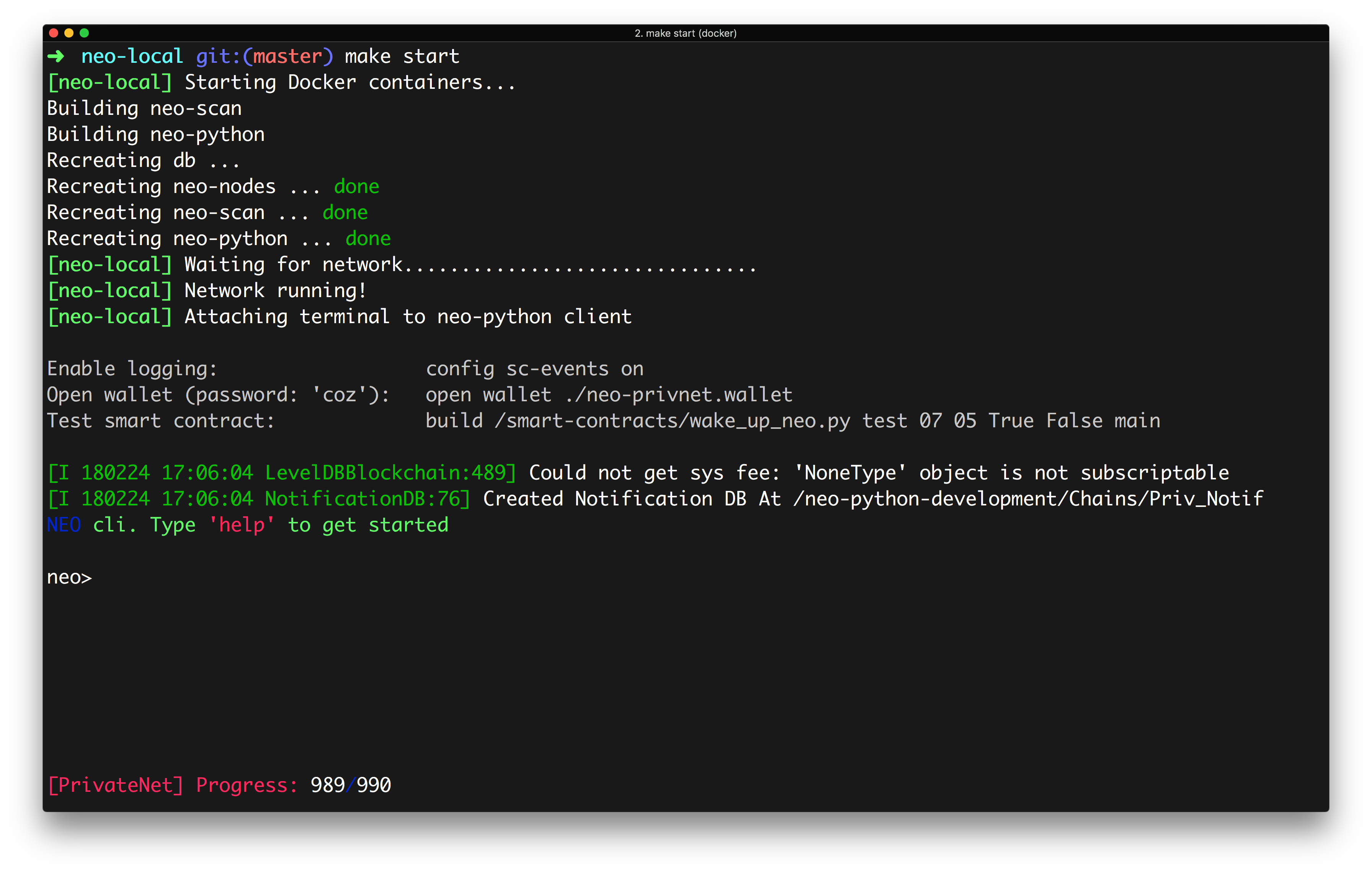Click at the neo> prompt
The width and height of the screenshot is (1372, 873).
coord(70,577)
